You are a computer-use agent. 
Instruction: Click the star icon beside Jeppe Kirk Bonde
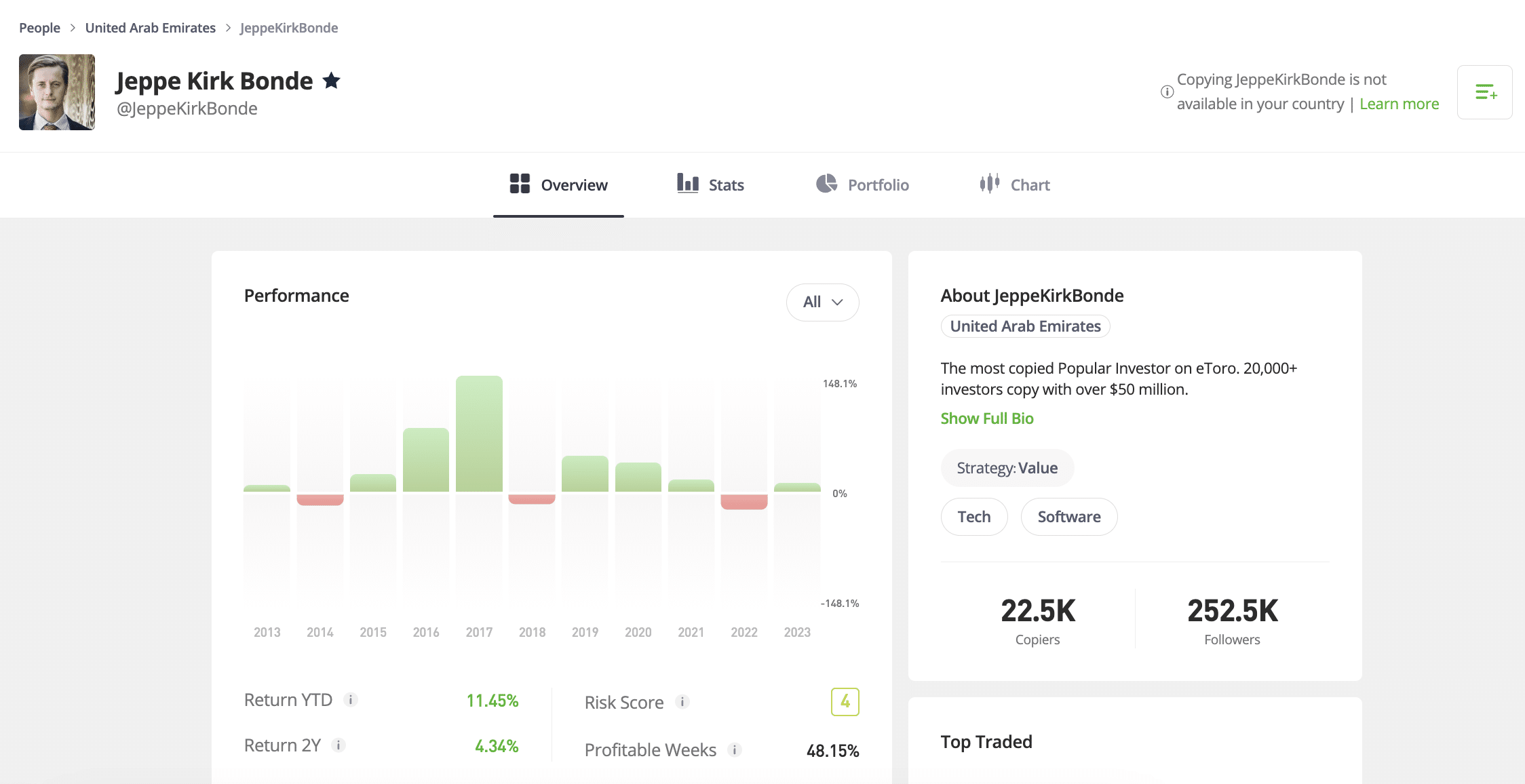click(331, 81)
